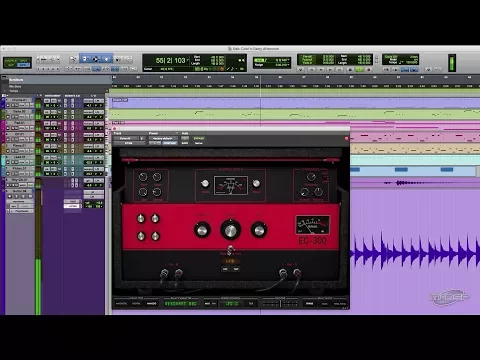Click the Native label in the plugin header
Screen dimensions: 480x360
199,143
